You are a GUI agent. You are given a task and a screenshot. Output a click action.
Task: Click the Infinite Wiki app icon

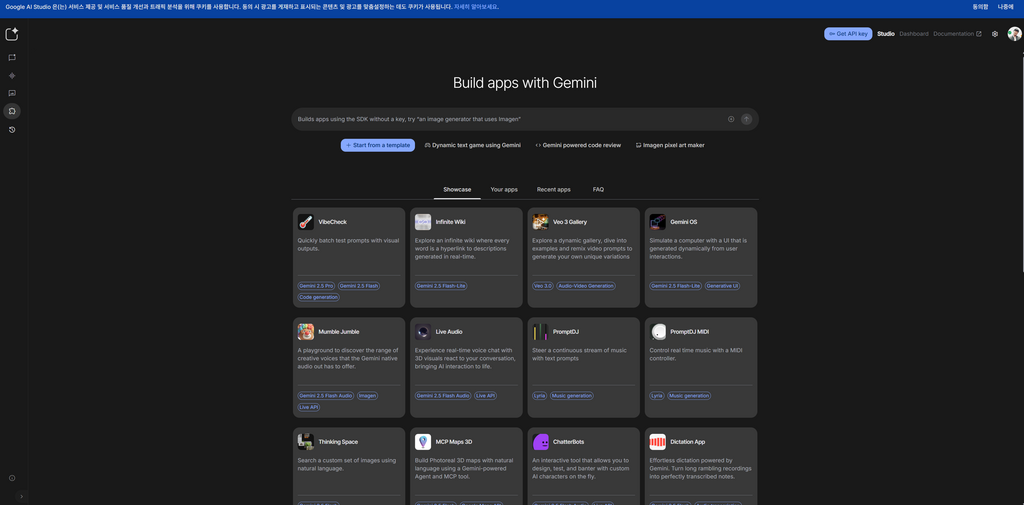pos(423,222)
